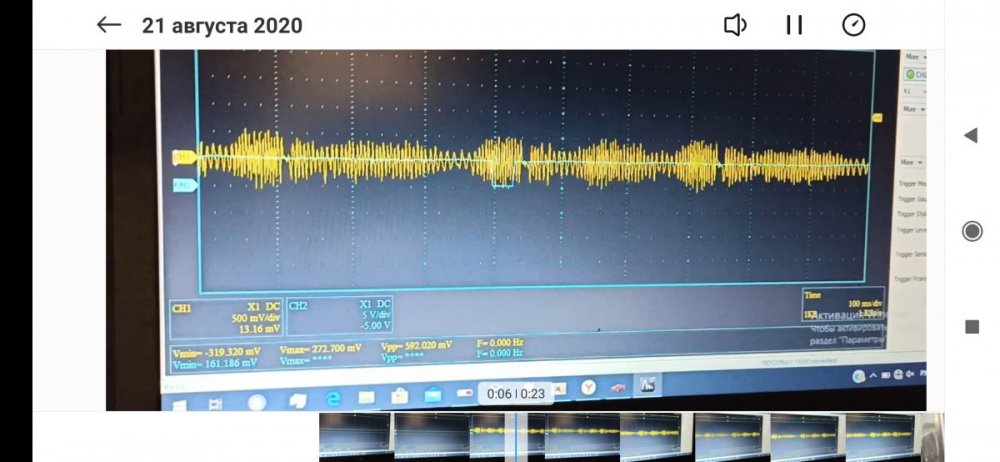The width and height of the screenshot is (1000, 462).
Task: Click the oscilloscope app icon in the filmed taskbar
Action: coord(647,385)
